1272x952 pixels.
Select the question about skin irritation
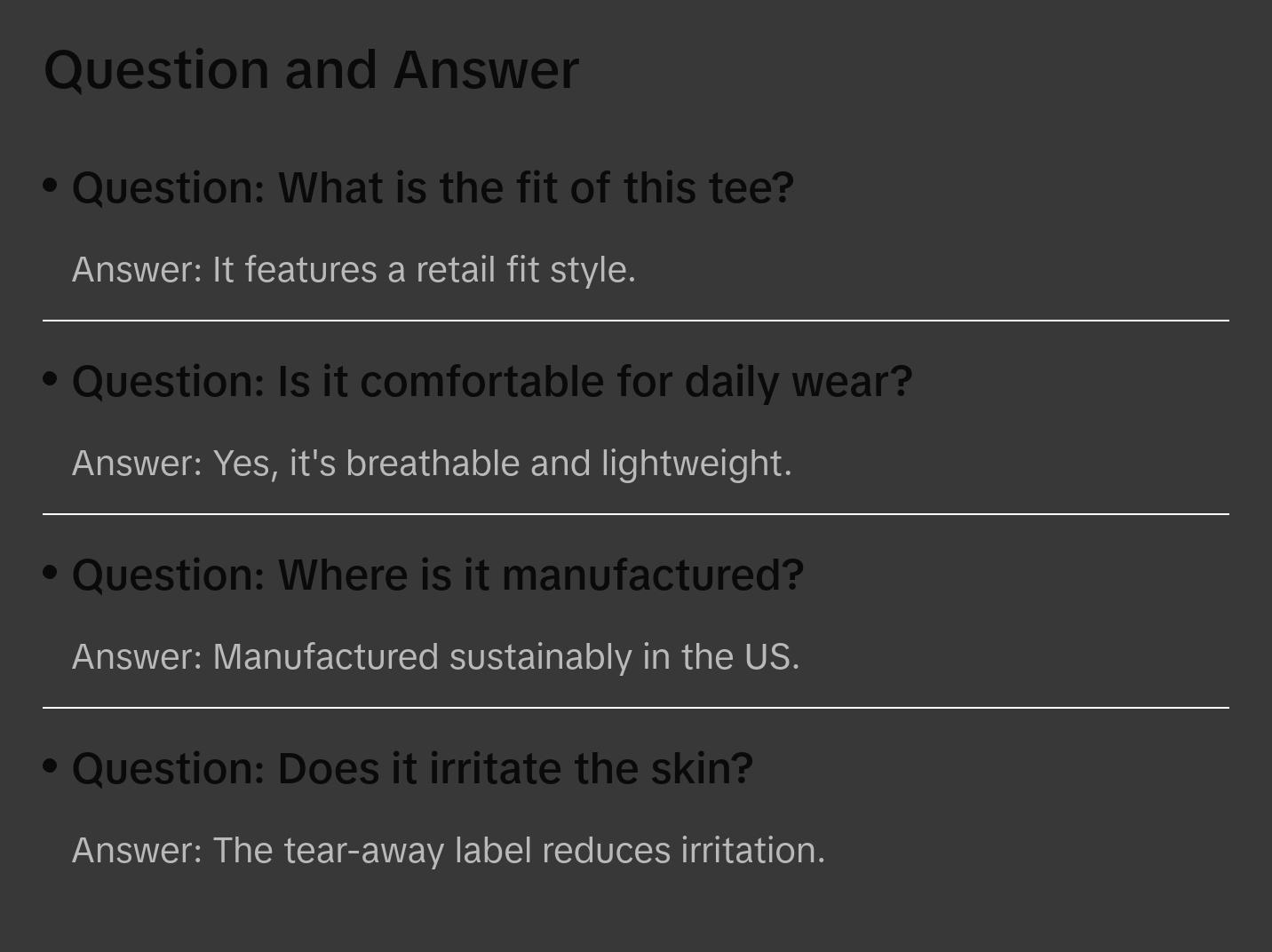pos(412,769)
